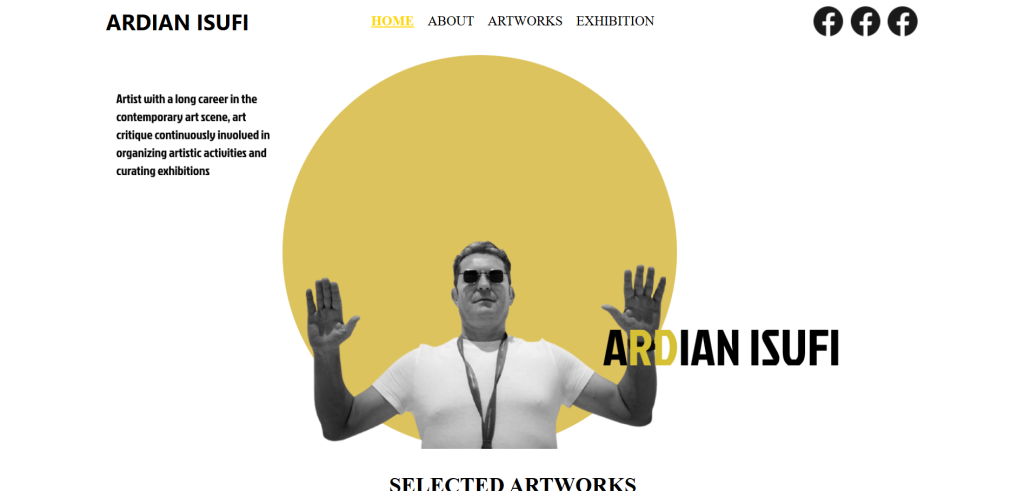Screen dimensions: 1024x491
Task: Click the man's dark sunglasses
Action: click(483, 276)
